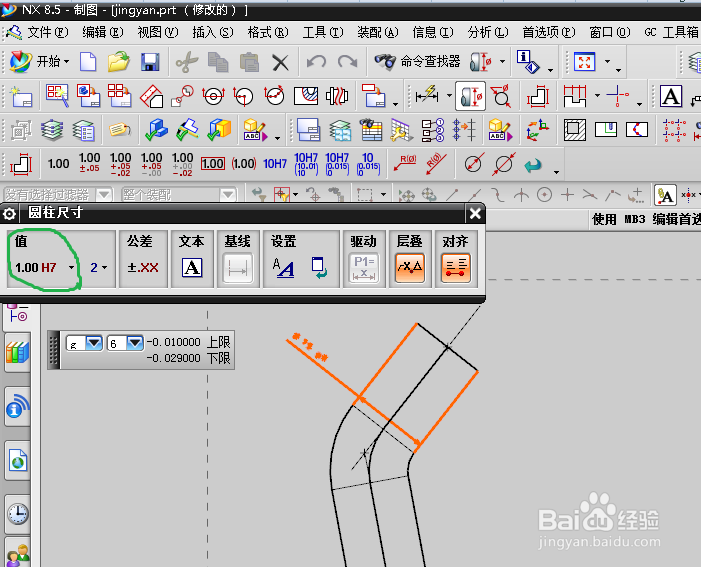Image resolution: width=701 pixels, height=567 pixels.
Task: Click the redo arrow
Action: coord(347,61)
